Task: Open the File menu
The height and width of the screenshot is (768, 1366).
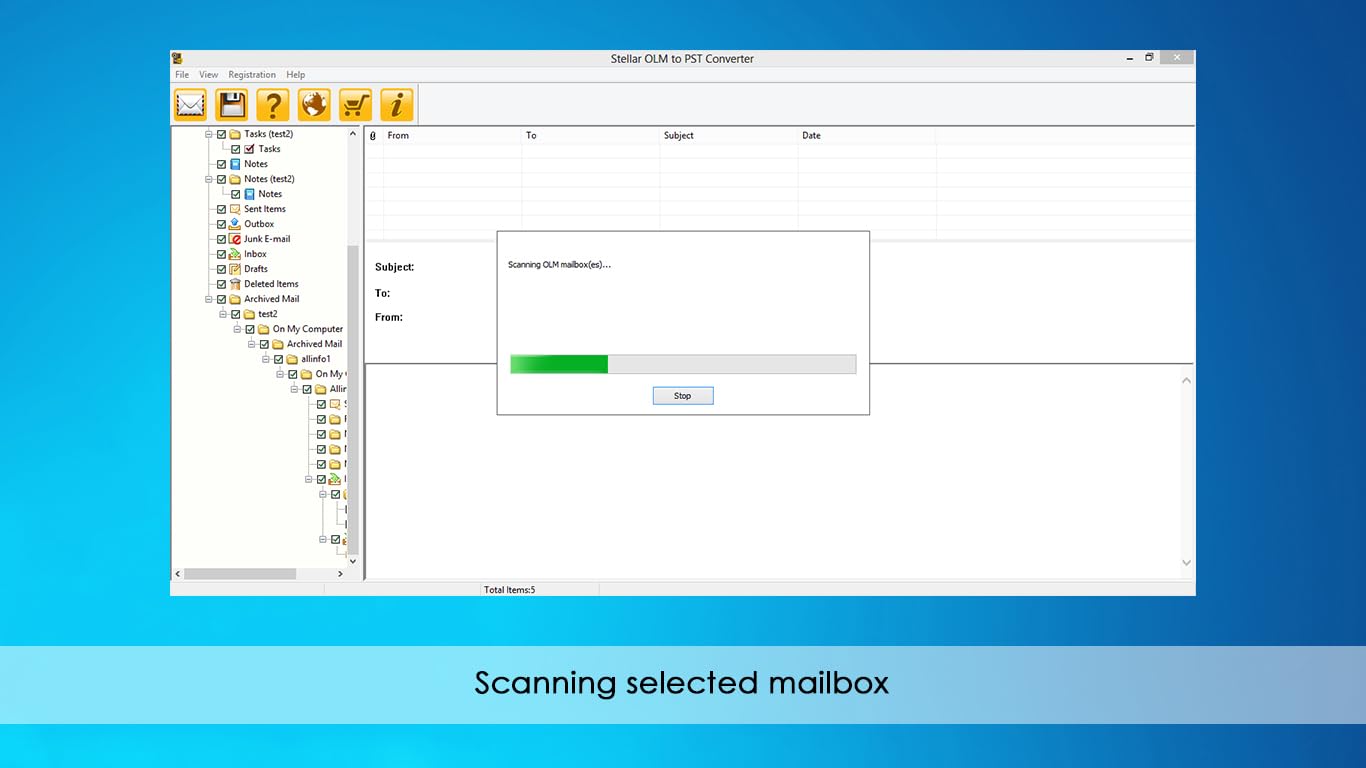Action: [x=182, y=75]
